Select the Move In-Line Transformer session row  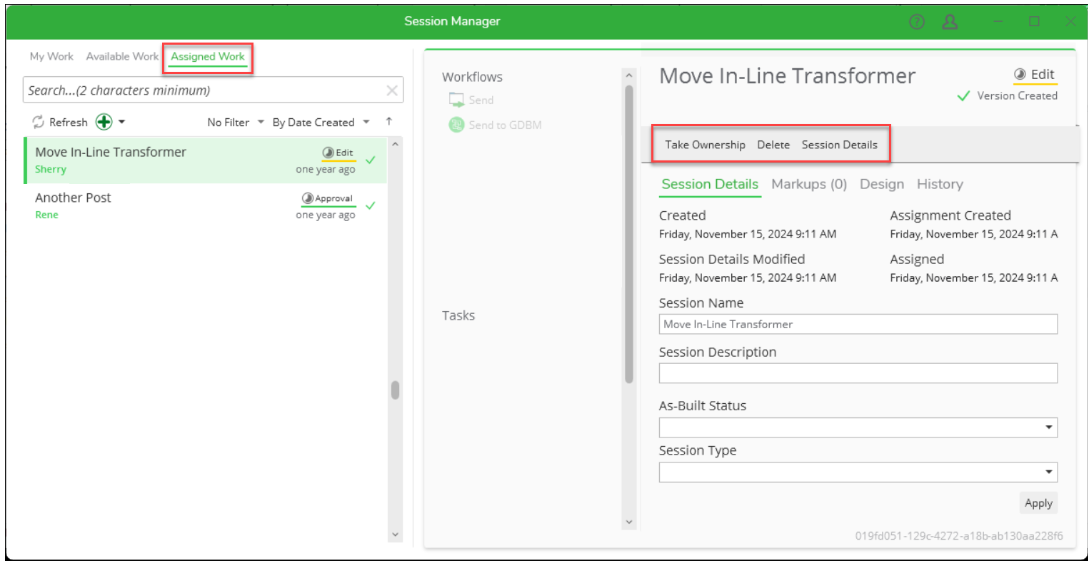pyautogui.click(x=205, y=160)
